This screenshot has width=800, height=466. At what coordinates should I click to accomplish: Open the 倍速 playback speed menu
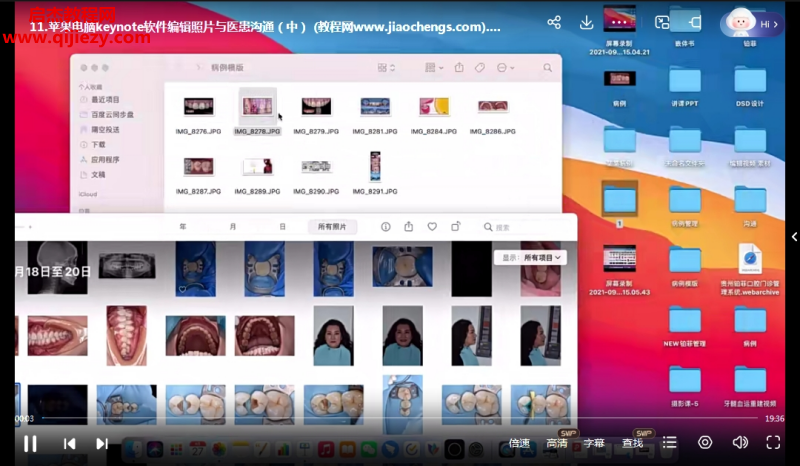519,443
